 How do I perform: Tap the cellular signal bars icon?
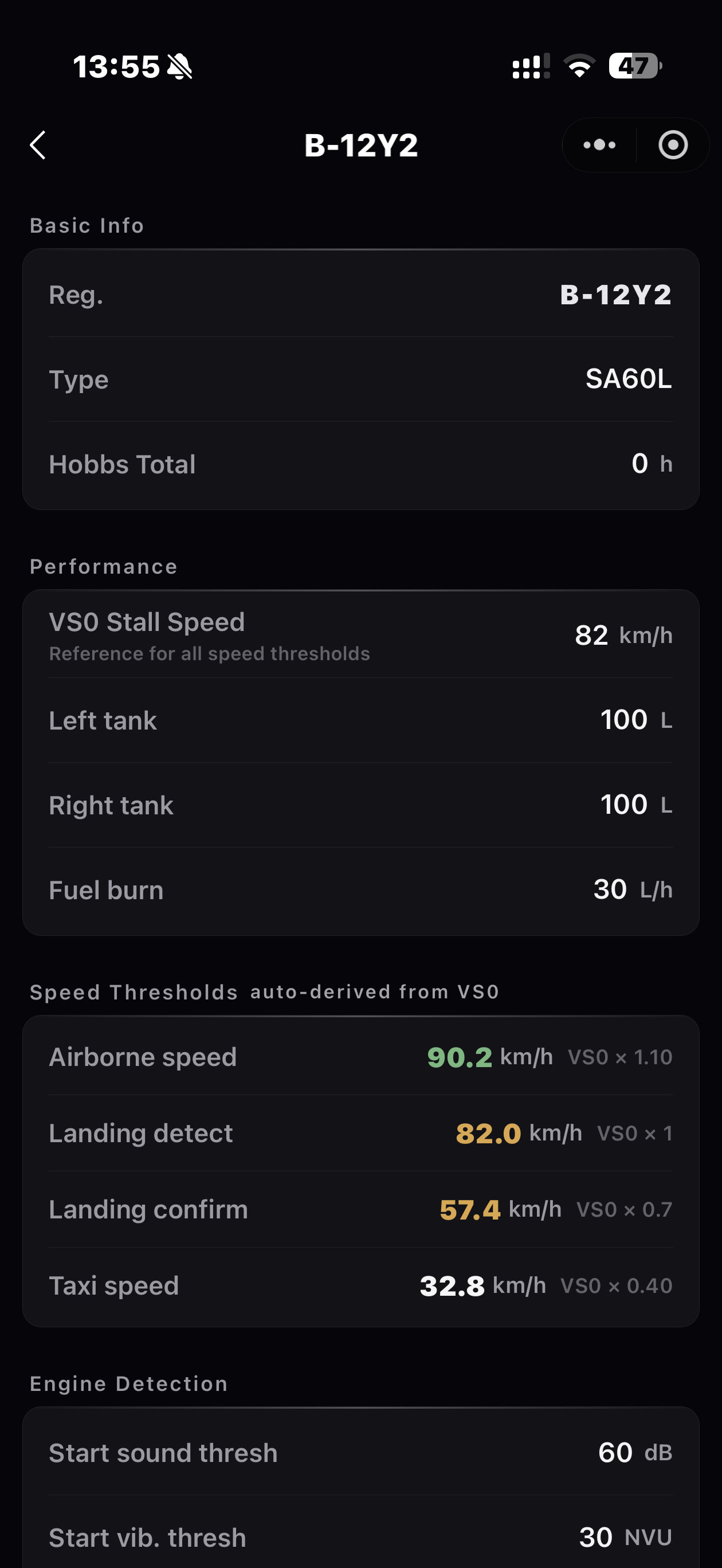531,66
